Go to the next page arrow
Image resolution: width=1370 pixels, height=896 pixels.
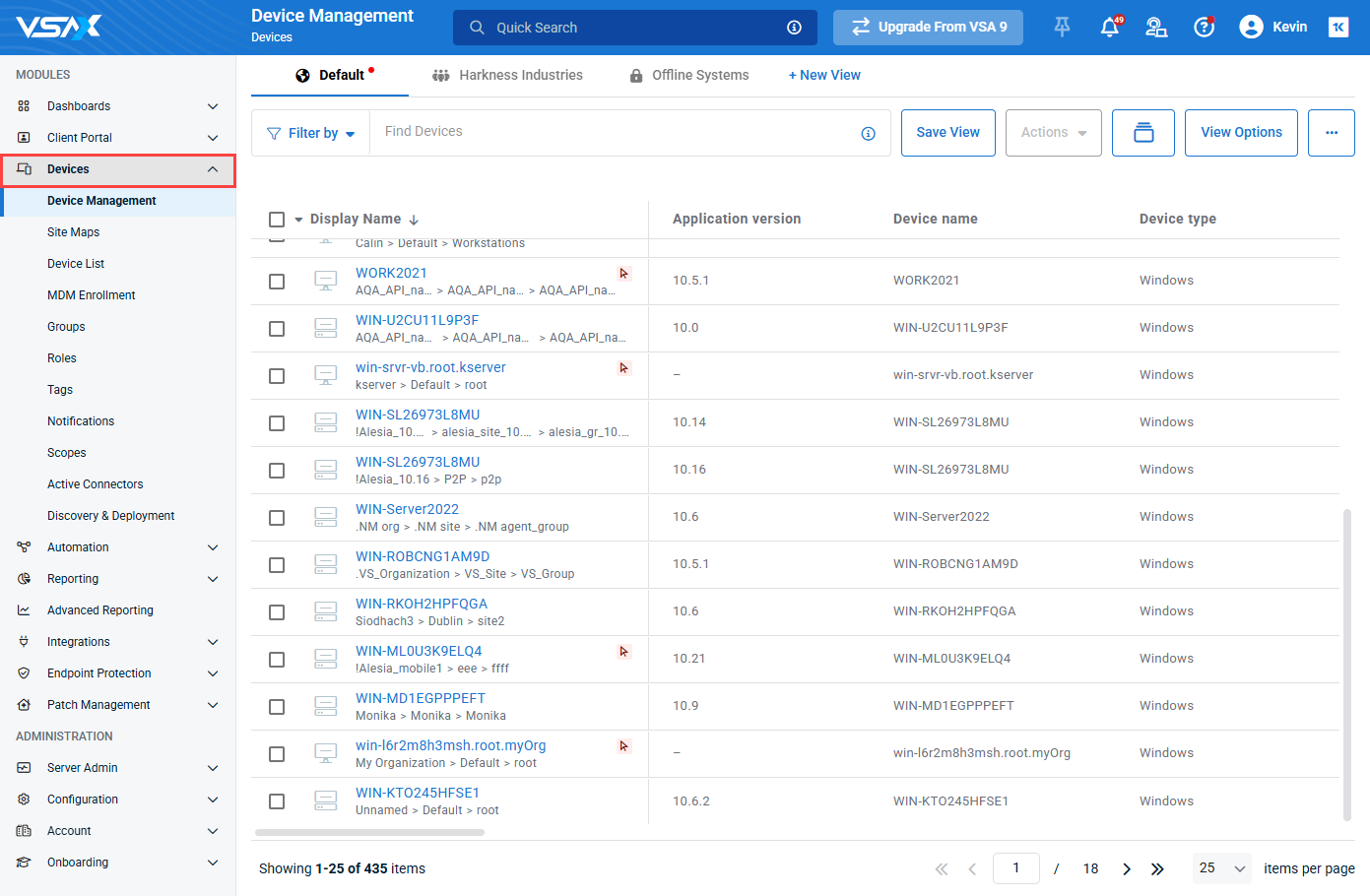[1127, 869]
